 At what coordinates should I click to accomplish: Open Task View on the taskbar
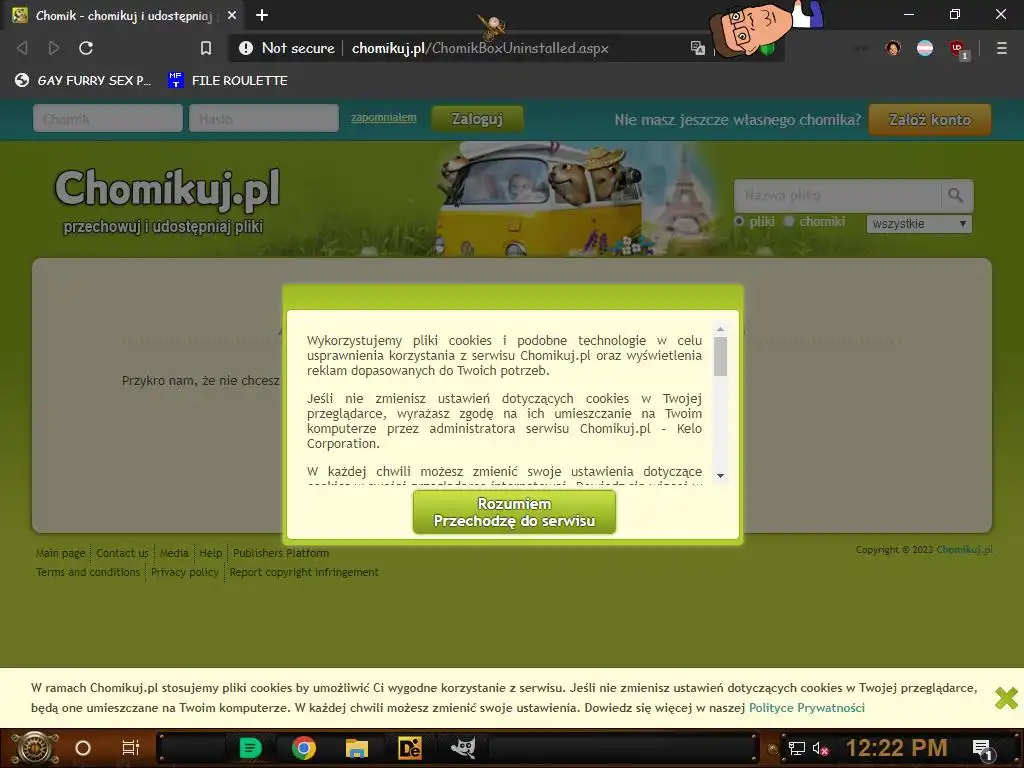click(x=131, y=748)
